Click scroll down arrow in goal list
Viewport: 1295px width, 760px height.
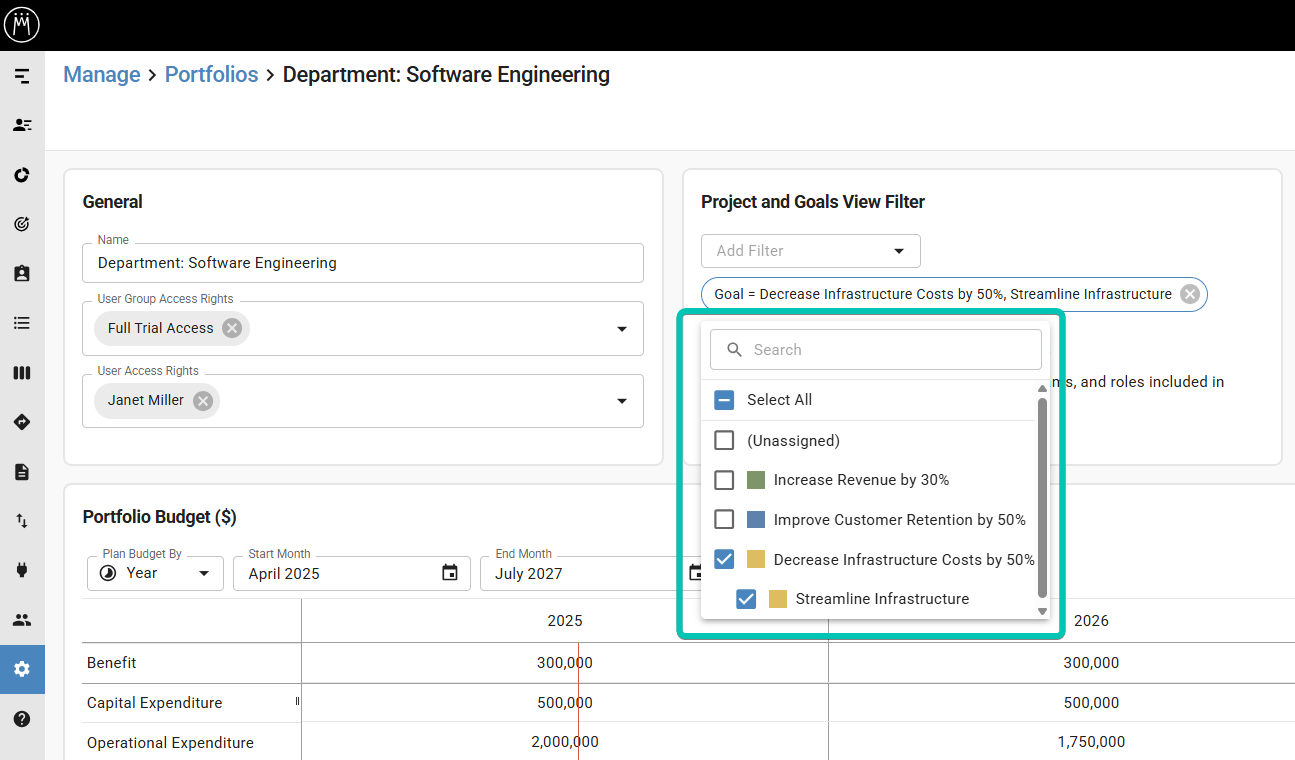tap(1042, 611)
